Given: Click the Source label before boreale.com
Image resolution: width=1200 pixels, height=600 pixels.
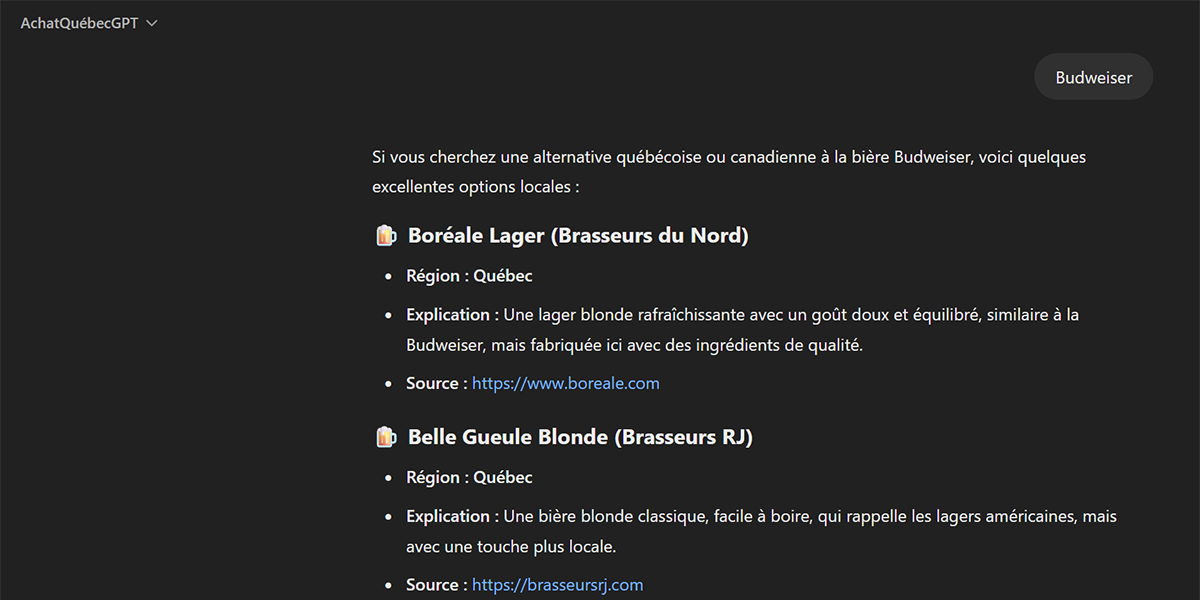Looking at the screenshot, I should [x=436, y=383].
